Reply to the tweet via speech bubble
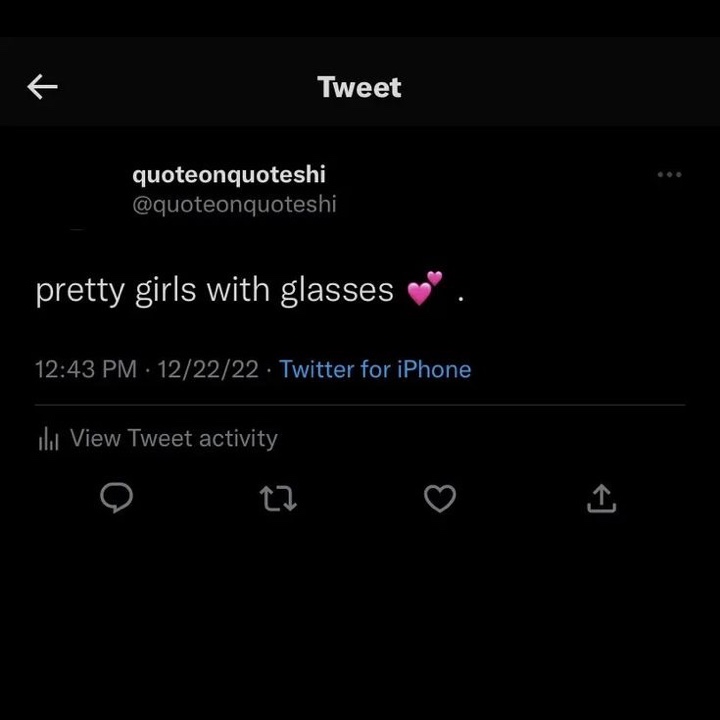 coord(118,497)
